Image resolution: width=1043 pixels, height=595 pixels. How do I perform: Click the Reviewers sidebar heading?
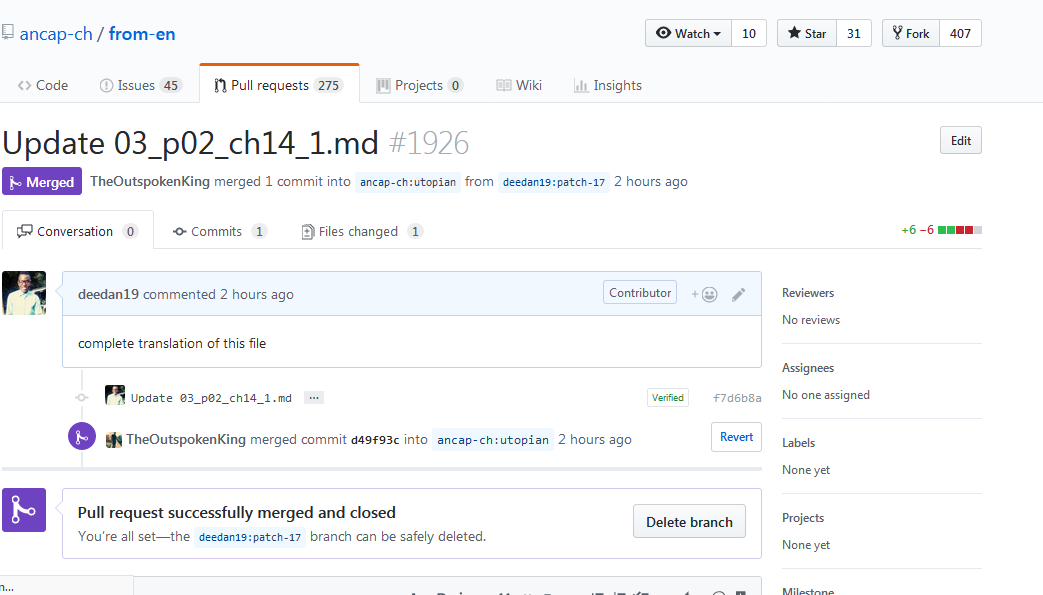(x=808, y=293)
